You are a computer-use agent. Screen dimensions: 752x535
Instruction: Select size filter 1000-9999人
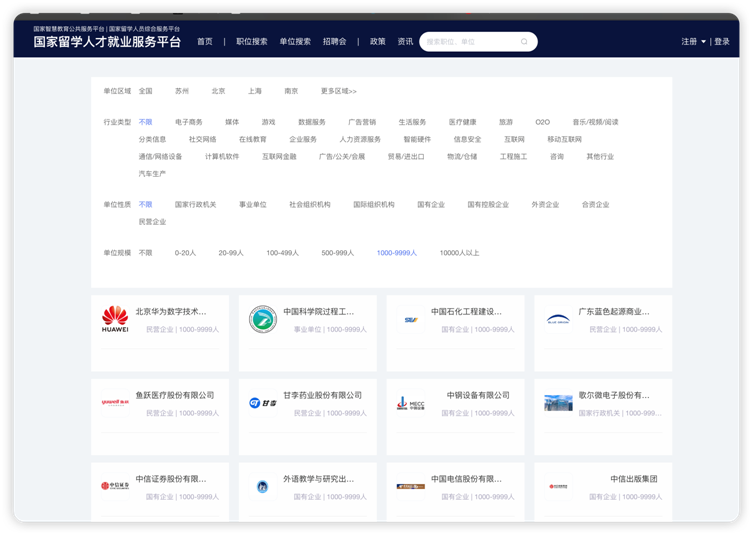click(397, 253)
